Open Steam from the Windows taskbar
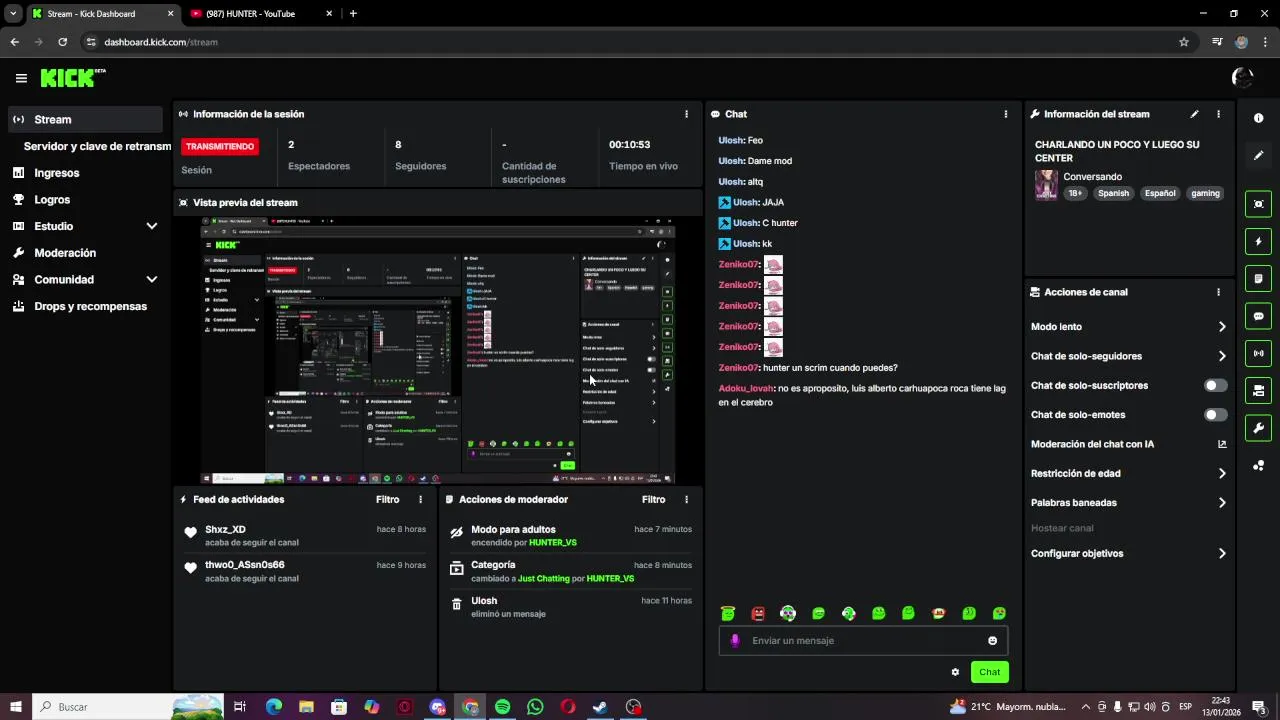The height and width of the screenshot is (720, 1280). click(600, 707)
